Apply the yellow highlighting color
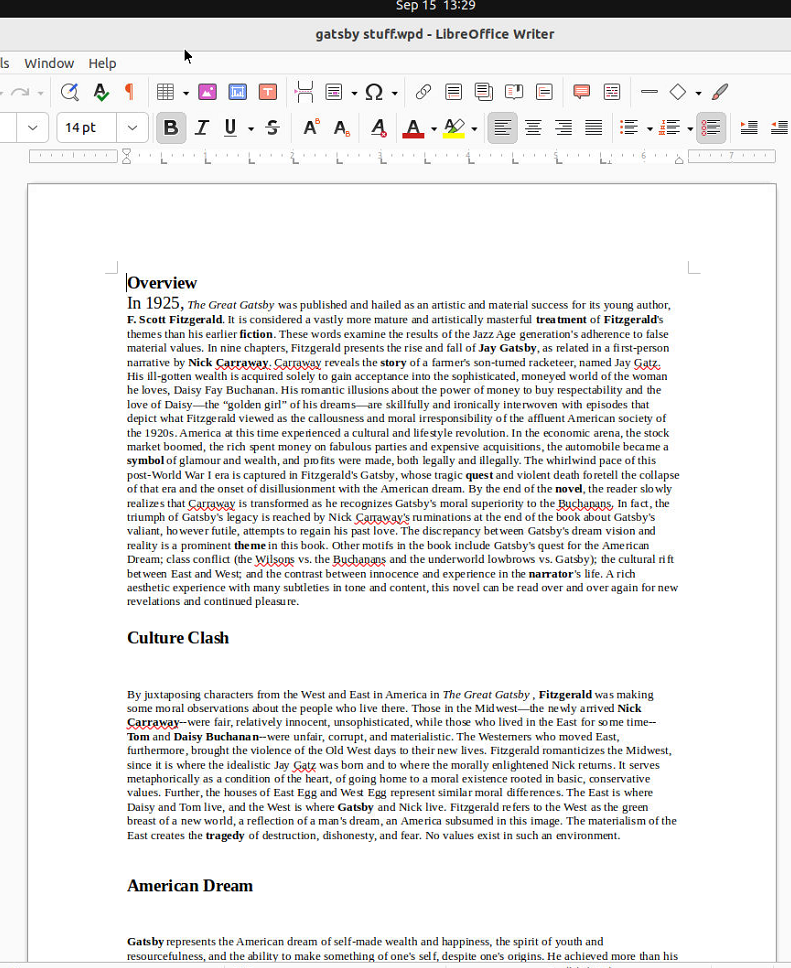 454,128
